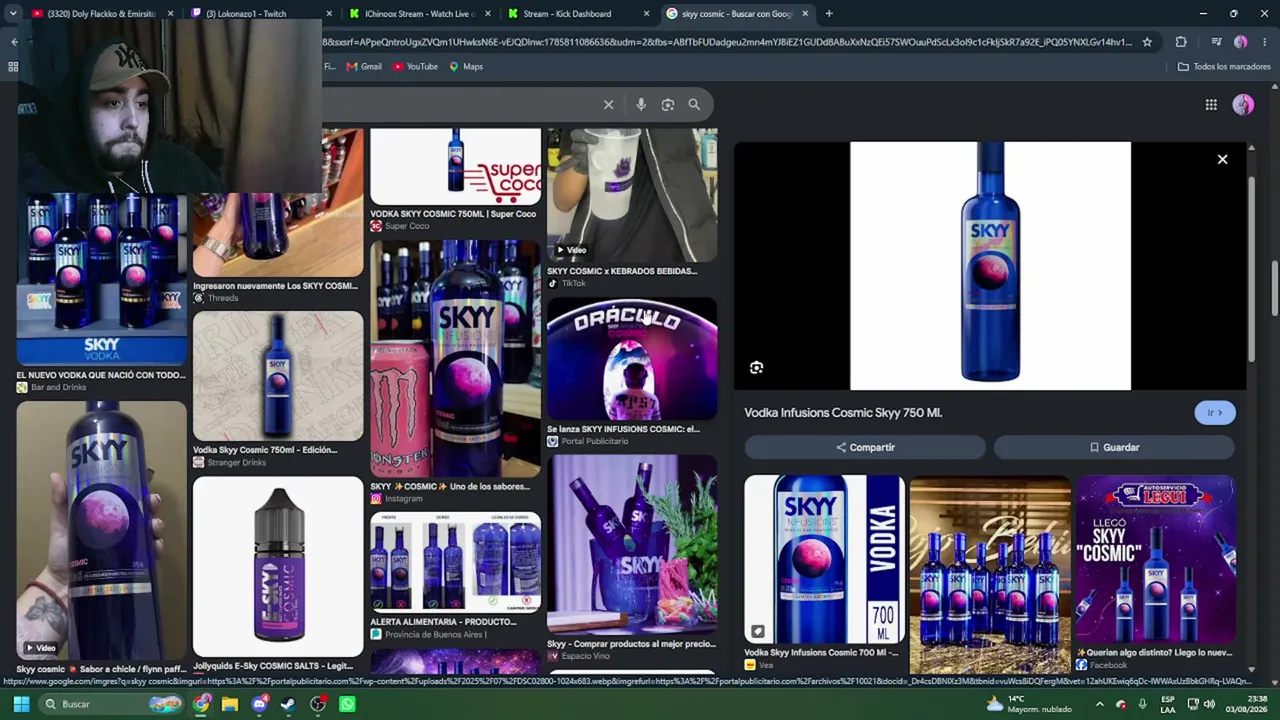Viewport: 1280px width, 720px height.
Task: Click the Compartir share button
Action: 865,447
